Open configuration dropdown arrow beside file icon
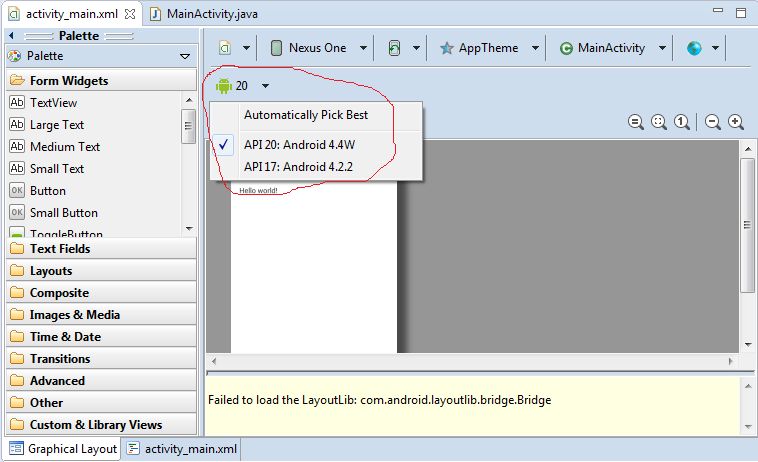The height and width of the screenshot is (462, 758). point(246,48)
